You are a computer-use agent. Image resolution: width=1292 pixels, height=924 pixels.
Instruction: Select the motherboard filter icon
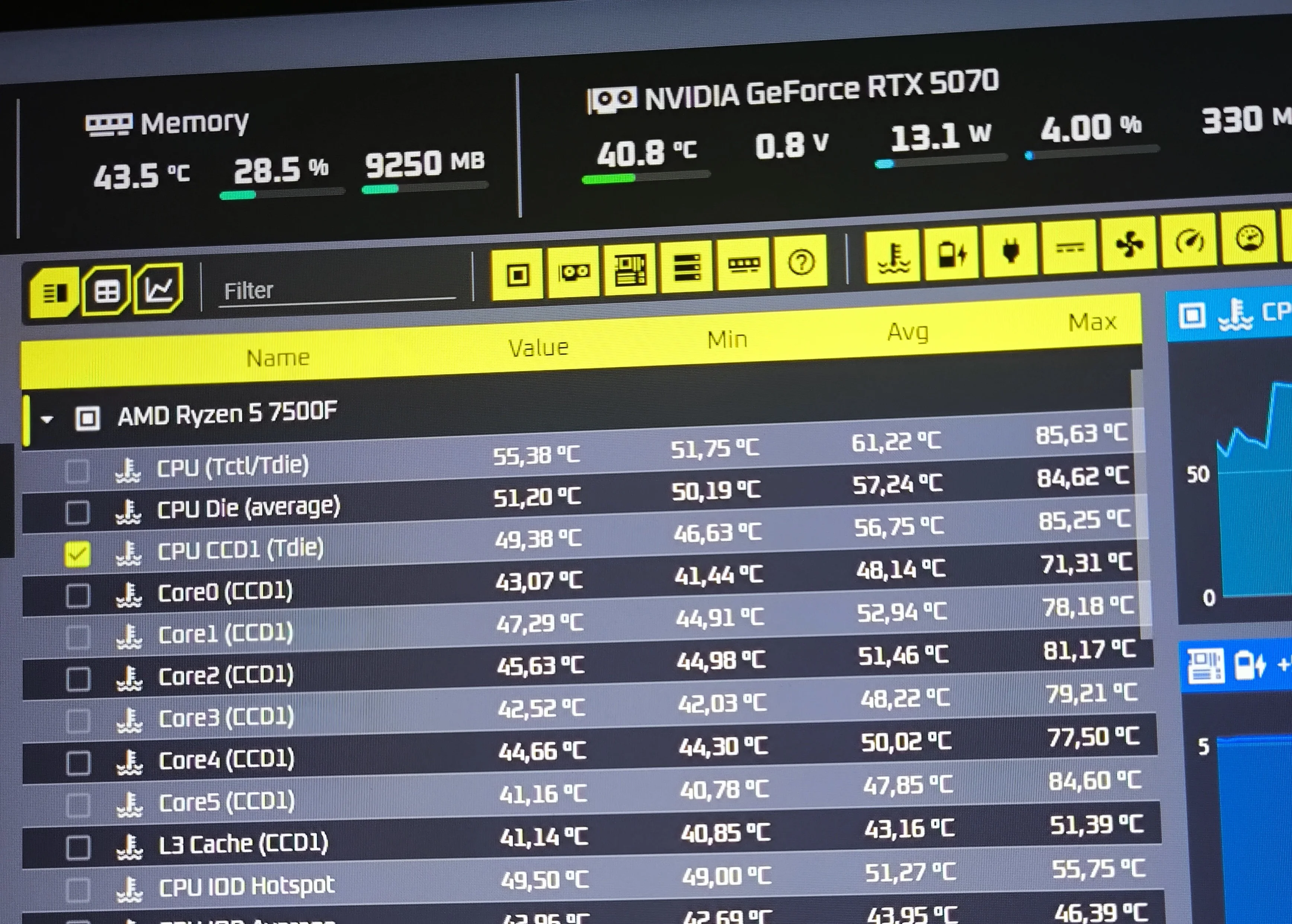(630, 269)
